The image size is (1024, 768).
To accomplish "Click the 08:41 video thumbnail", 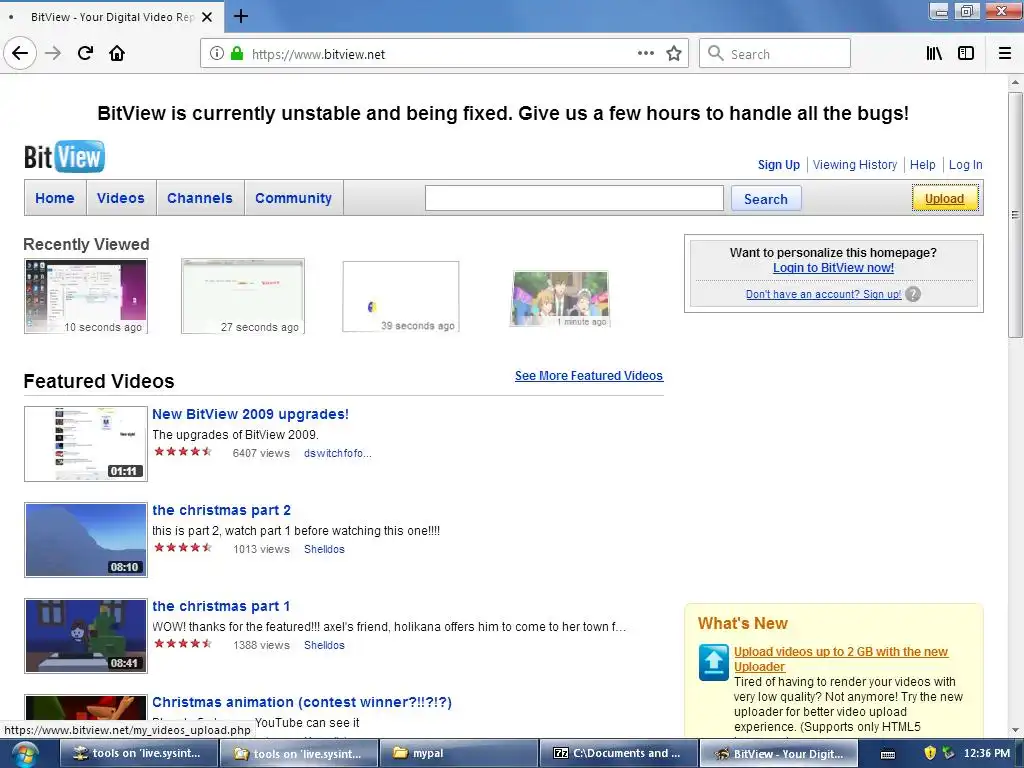I will tap(86, 635).
